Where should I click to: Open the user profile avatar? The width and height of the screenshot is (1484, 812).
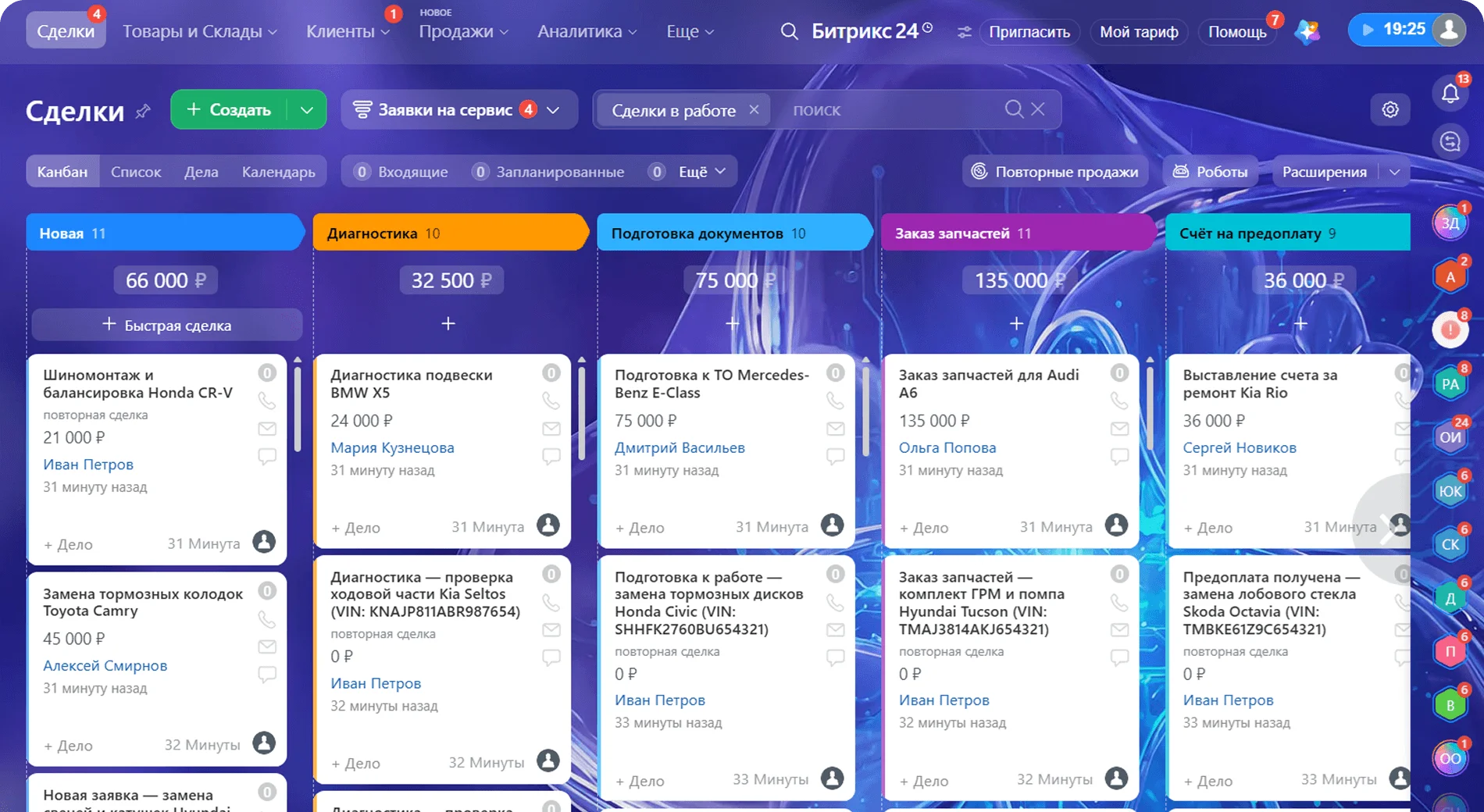(x=1450, y=30)
